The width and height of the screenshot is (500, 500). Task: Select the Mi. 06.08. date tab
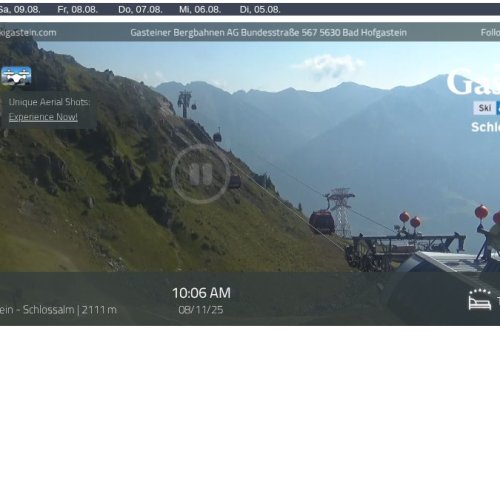pos(200,10)
